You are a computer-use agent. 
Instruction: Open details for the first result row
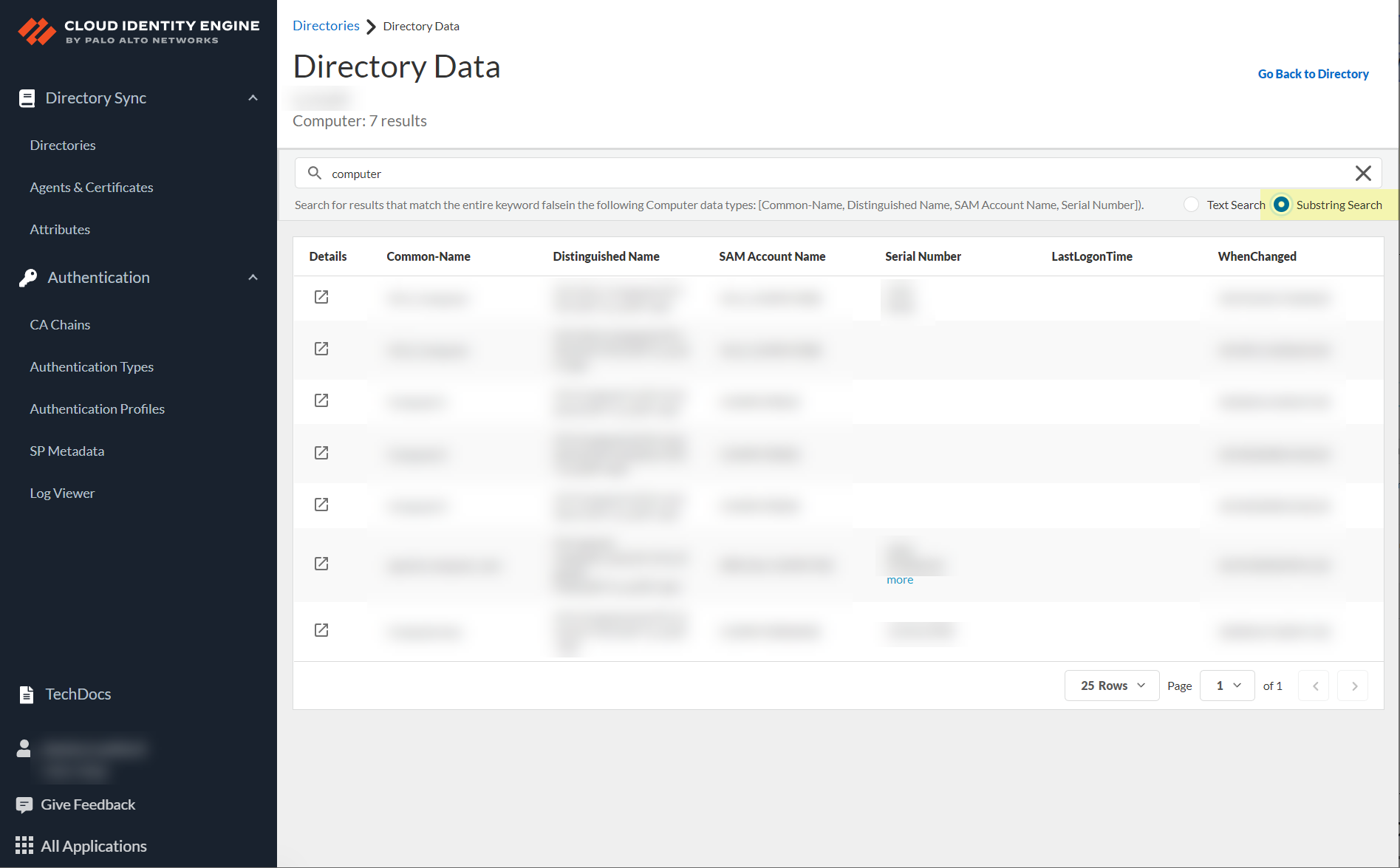tap(321, 297)
